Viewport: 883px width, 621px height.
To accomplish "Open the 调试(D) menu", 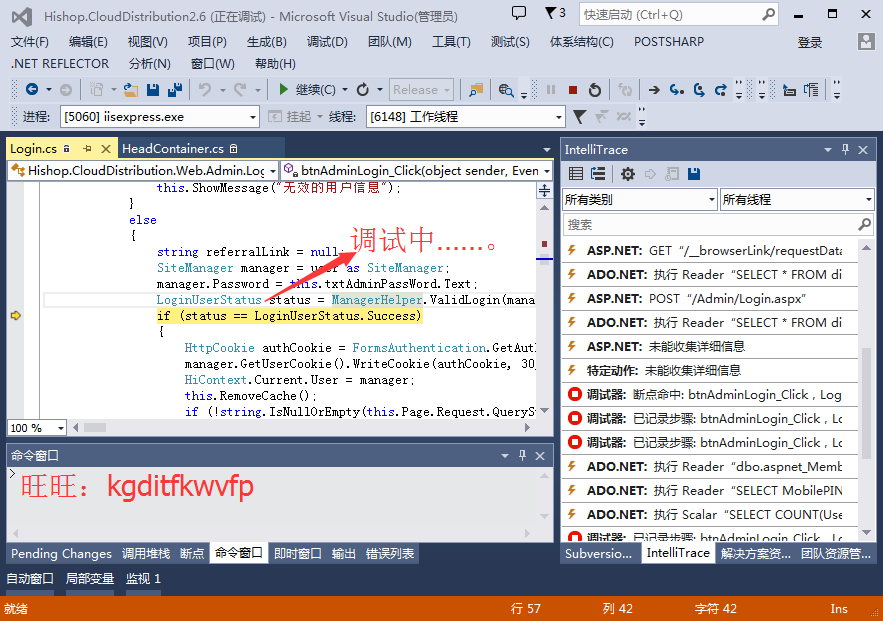I will (x=327, y=42).
